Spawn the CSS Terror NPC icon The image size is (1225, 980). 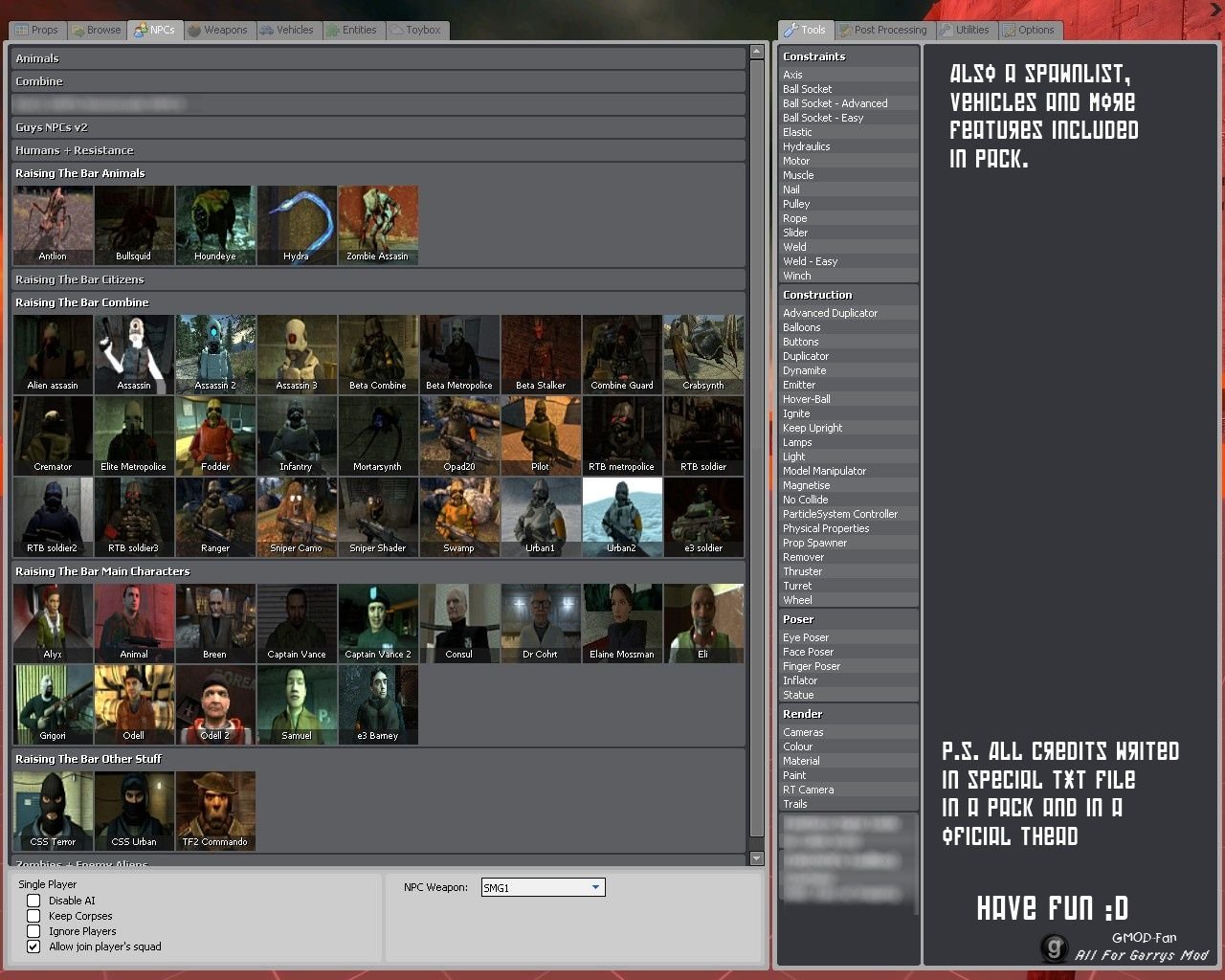click(53, 811)
